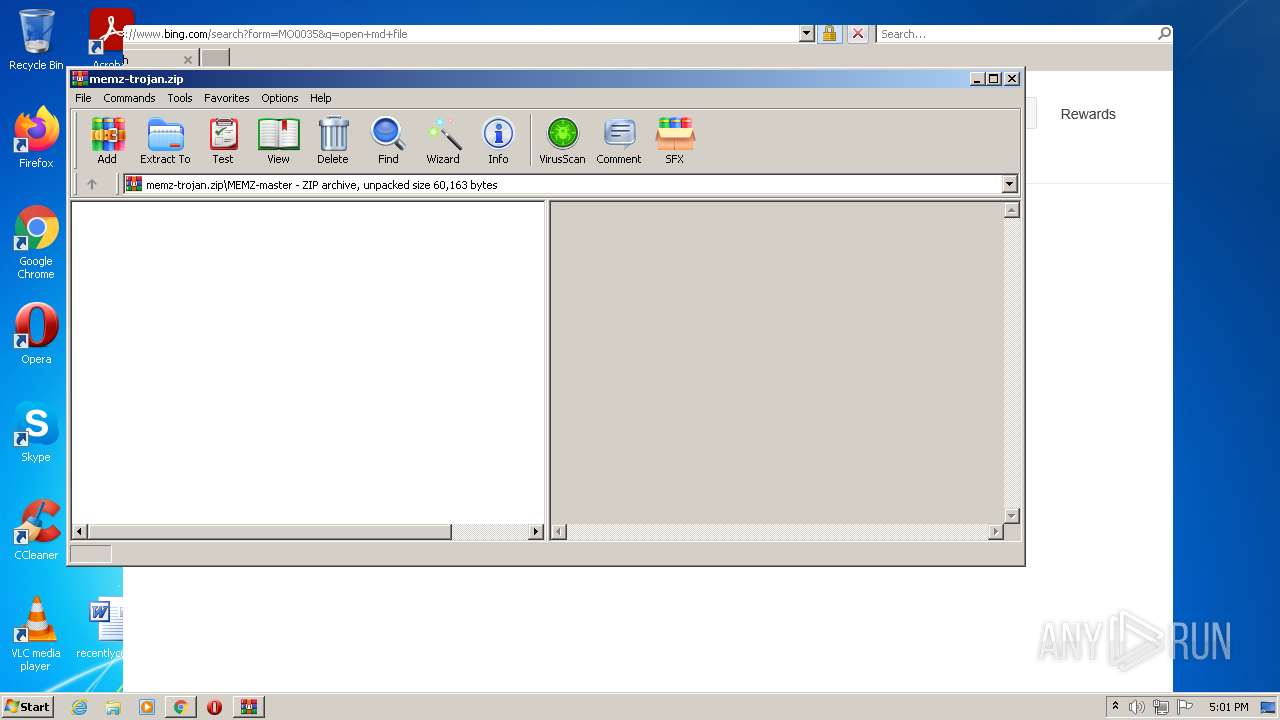Open Windows Explorer taskbar icon

(x=113, y=707)
